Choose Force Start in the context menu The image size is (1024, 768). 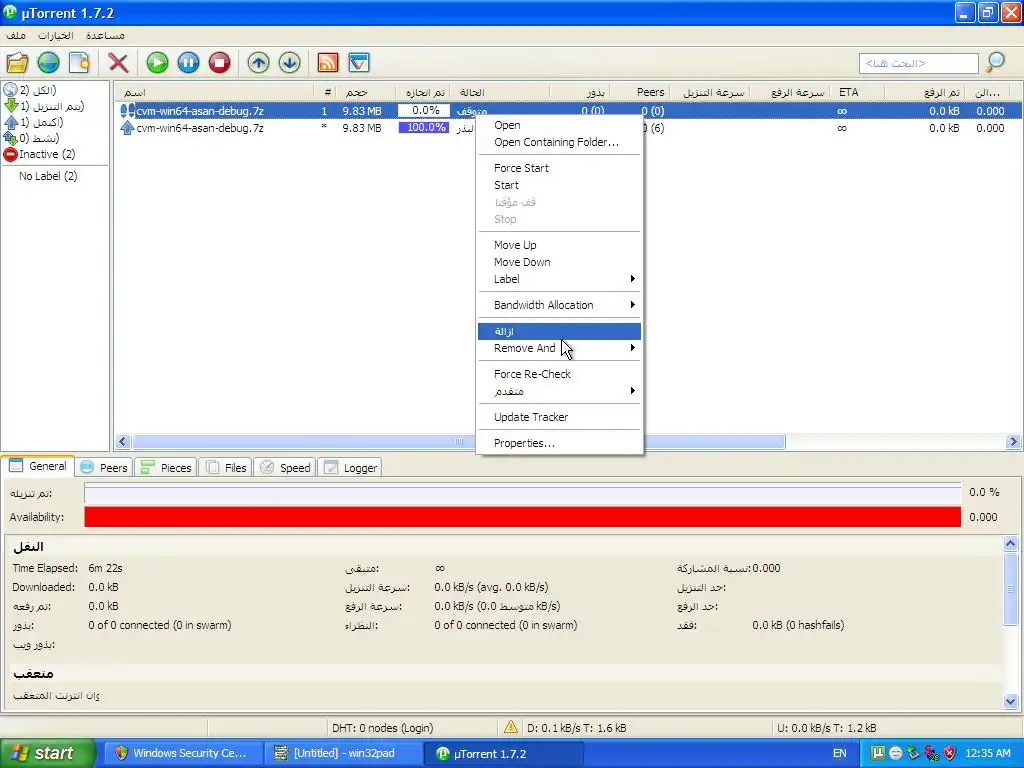[x=559, y=168]
